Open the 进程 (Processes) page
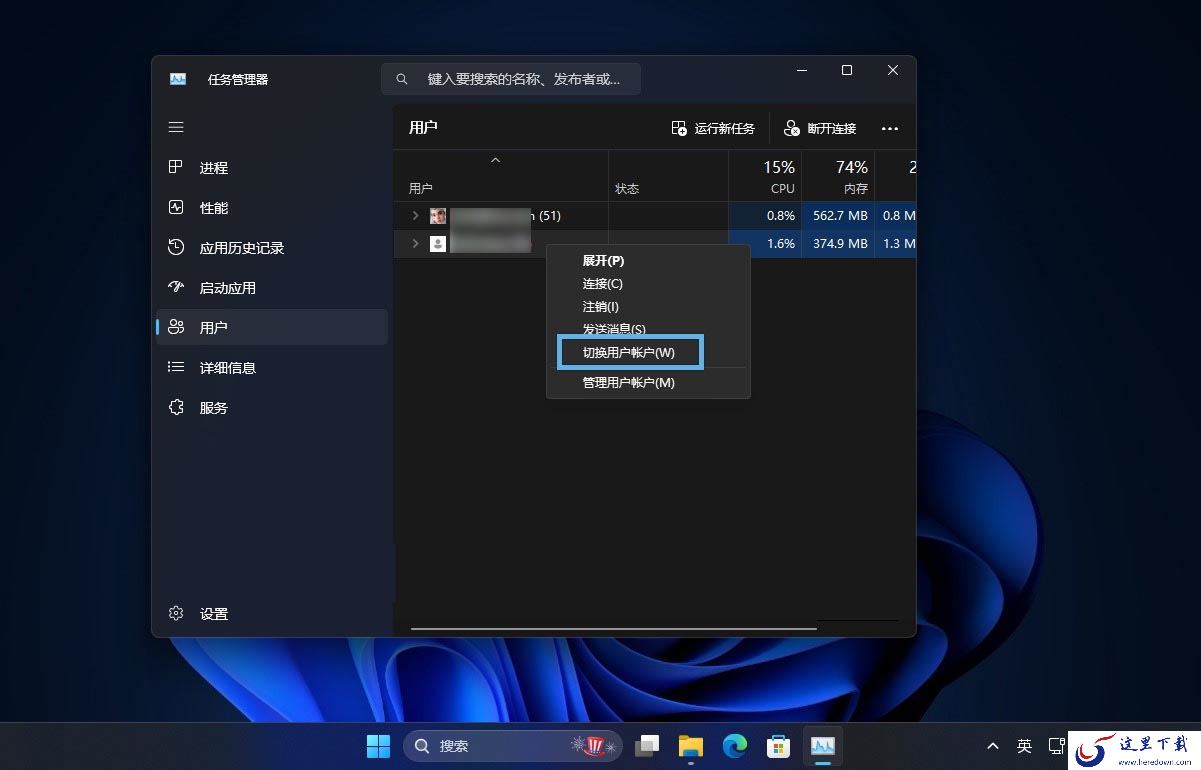The height and width of the screenshot is (770, 1201). [272, 168]
